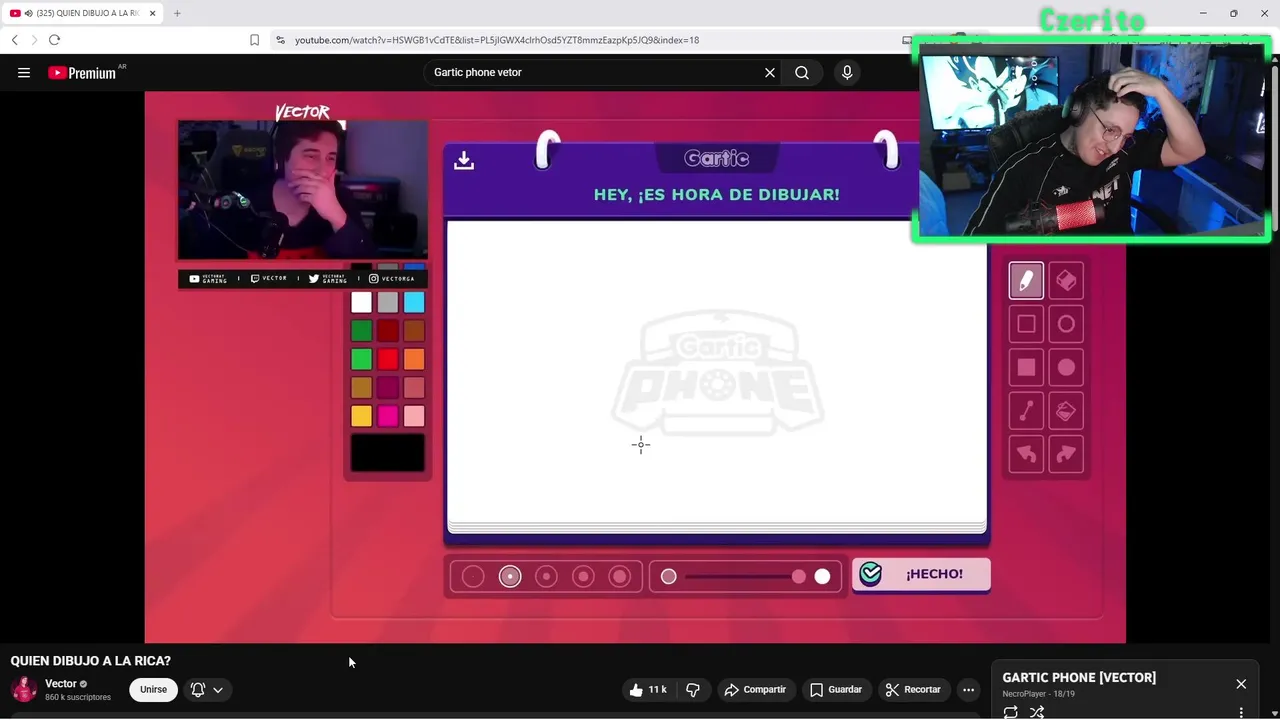This screenshot has height=720, width=1280.
Task: Select the straight line tool
Action: [1026, 411]
